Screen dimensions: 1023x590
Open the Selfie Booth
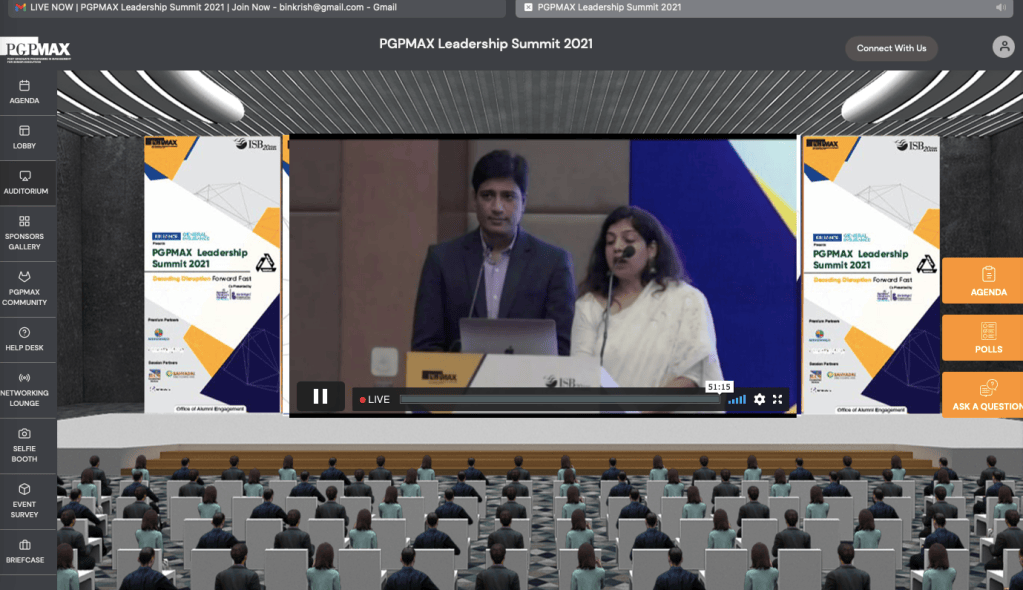pyautogui.click(x=25, y=445)
